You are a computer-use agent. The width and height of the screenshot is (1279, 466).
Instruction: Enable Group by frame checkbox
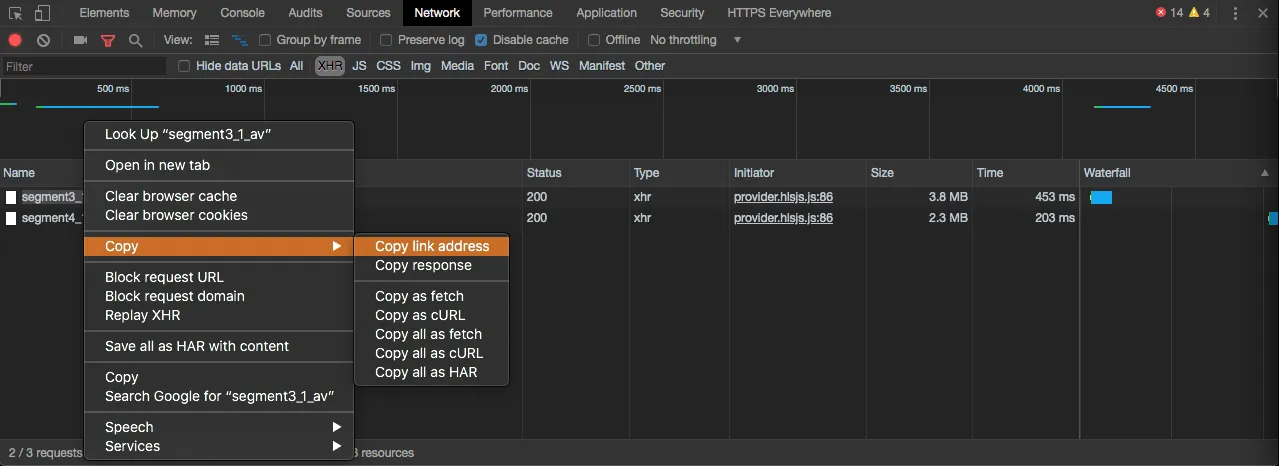coord(265,40)
